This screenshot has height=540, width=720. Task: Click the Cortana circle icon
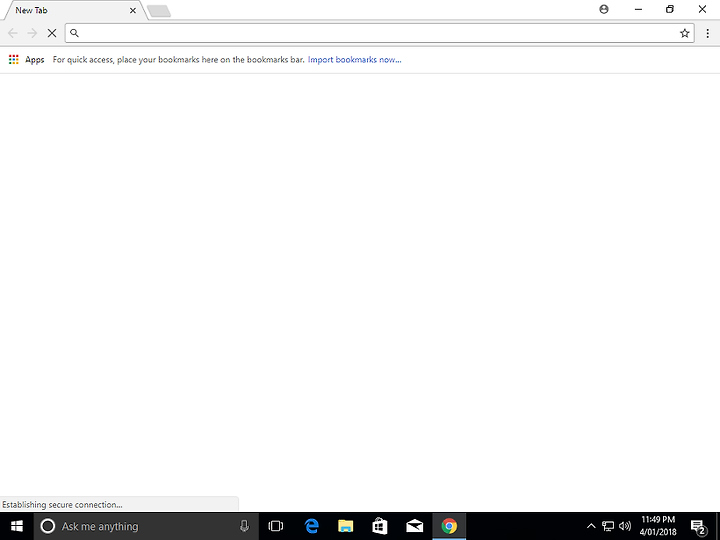point(48,526)
